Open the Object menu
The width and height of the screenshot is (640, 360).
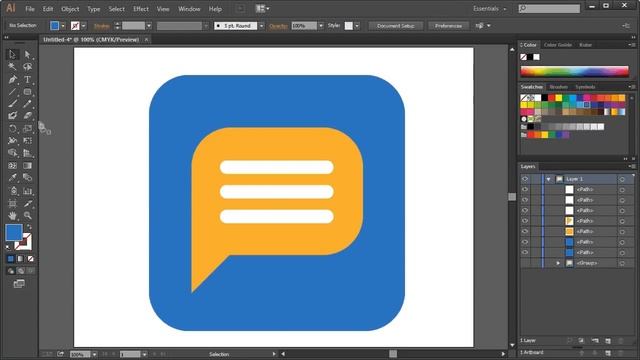click(x=70, y=9)
